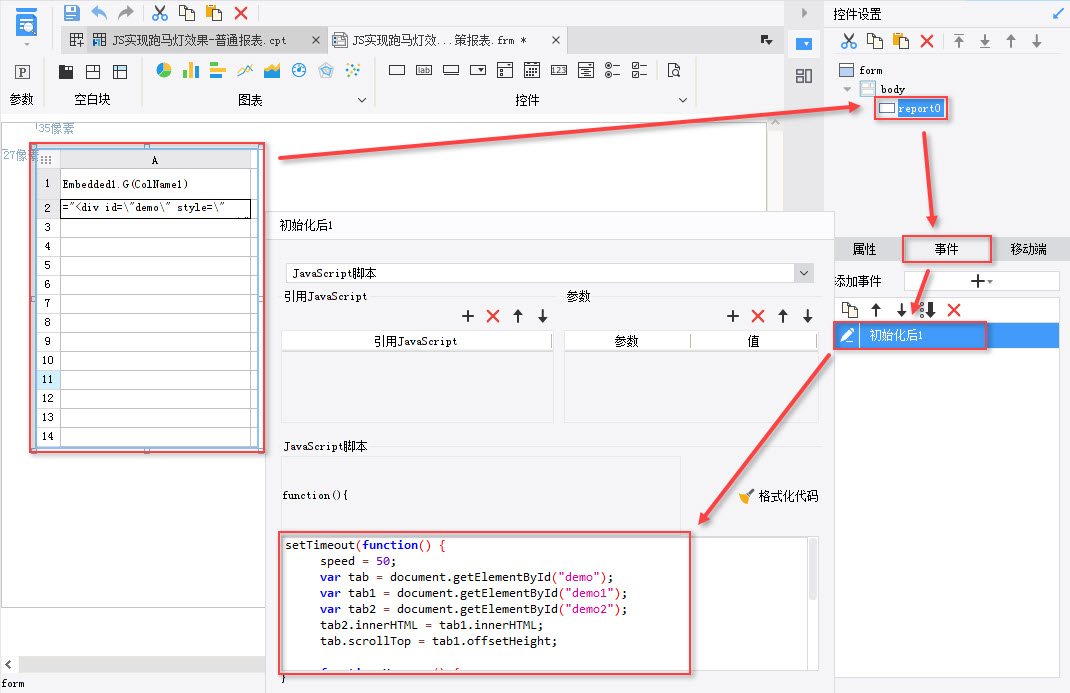Click the Undo arrow in top toolbar
The height and width of the screenshot is (693, 1070).
point(99,13)
